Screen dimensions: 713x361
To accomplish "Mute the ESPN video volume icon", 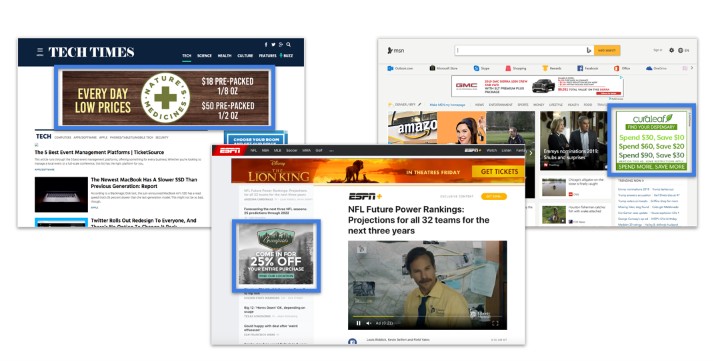I will 369,323.
